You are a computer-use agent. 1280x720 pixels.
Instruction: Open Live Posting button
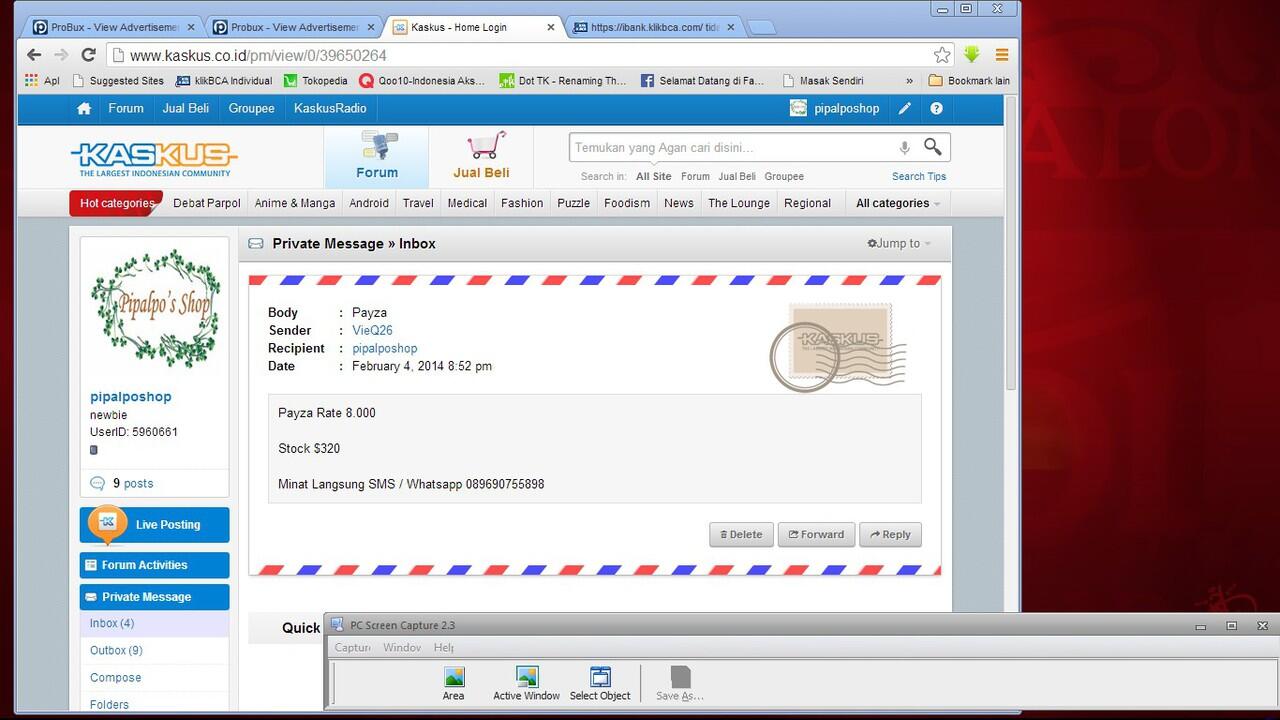155,525
